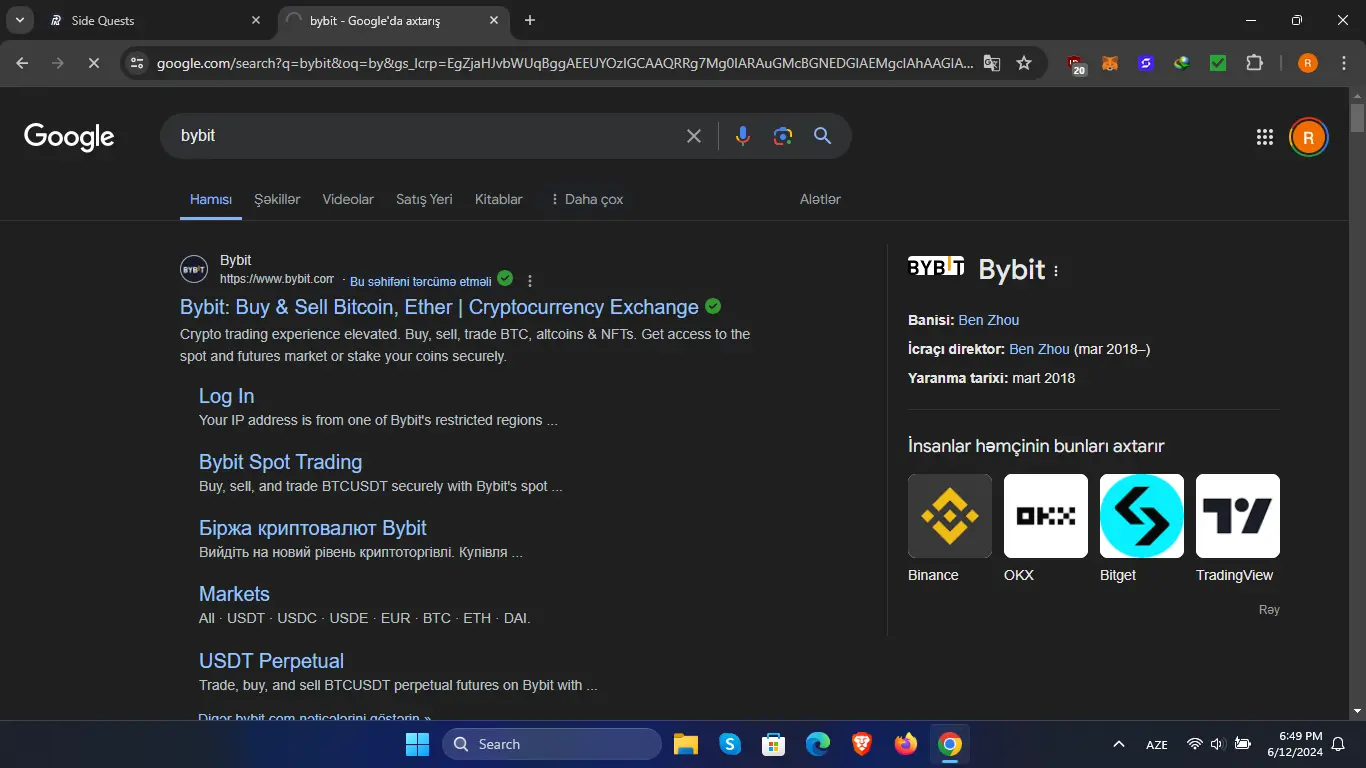Screen dimensions: 1366x768
Task: Open a new browser tab
Action: [x=530, y=20]
